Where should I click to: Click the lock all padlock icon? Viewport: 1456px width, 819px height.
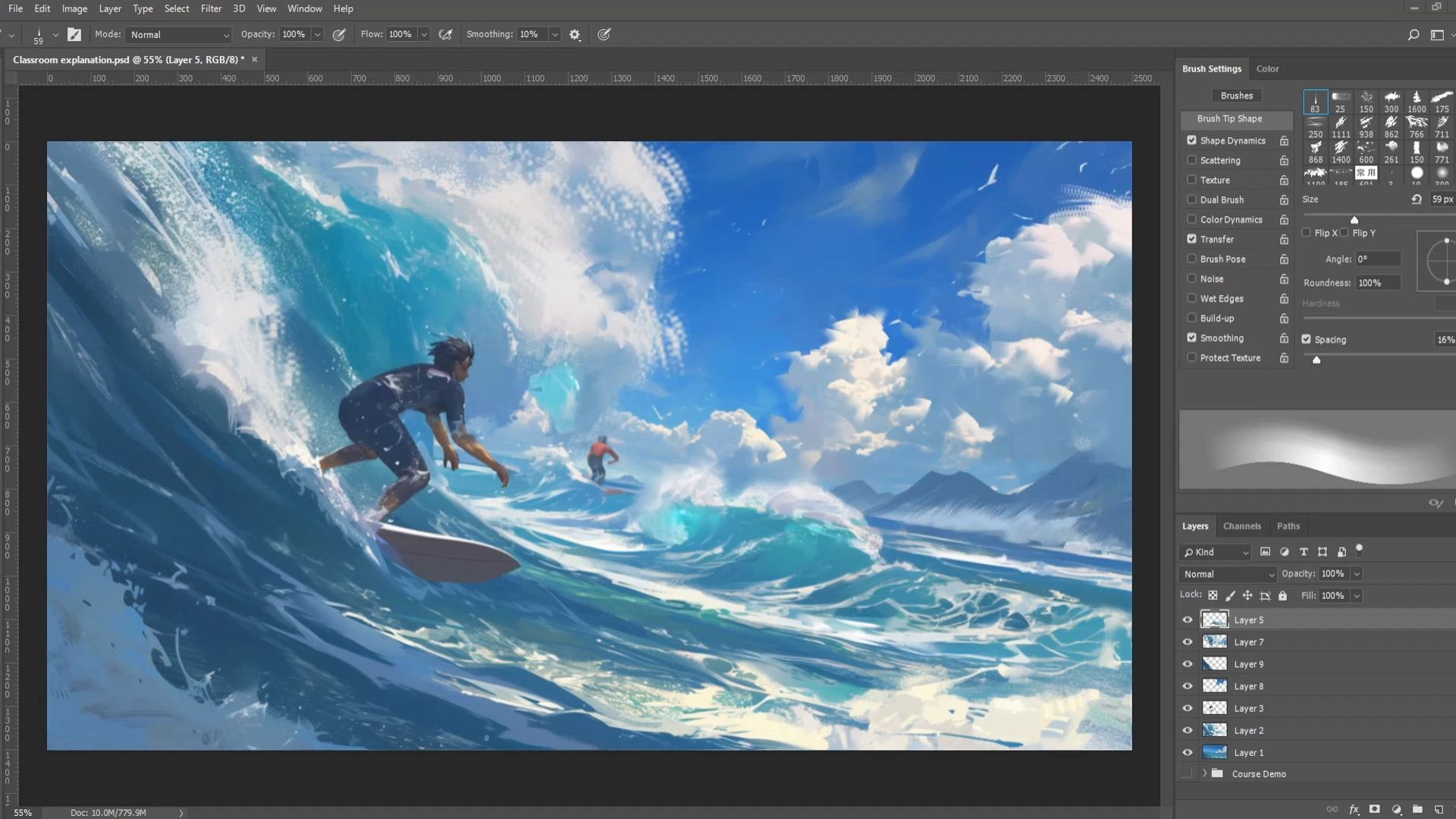pos(1282,596)
